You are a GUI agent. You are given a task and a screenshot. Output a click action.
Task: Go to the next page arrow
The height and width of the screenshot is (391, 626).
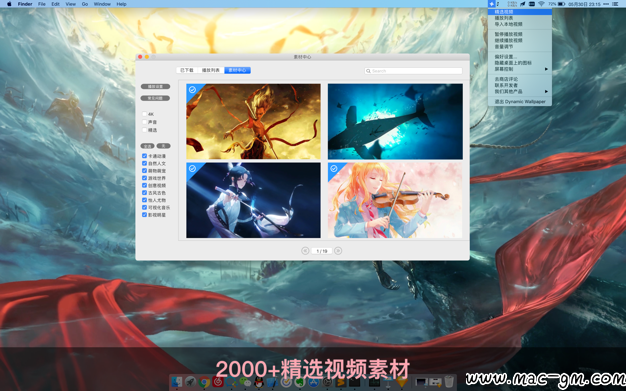[338, 251]
